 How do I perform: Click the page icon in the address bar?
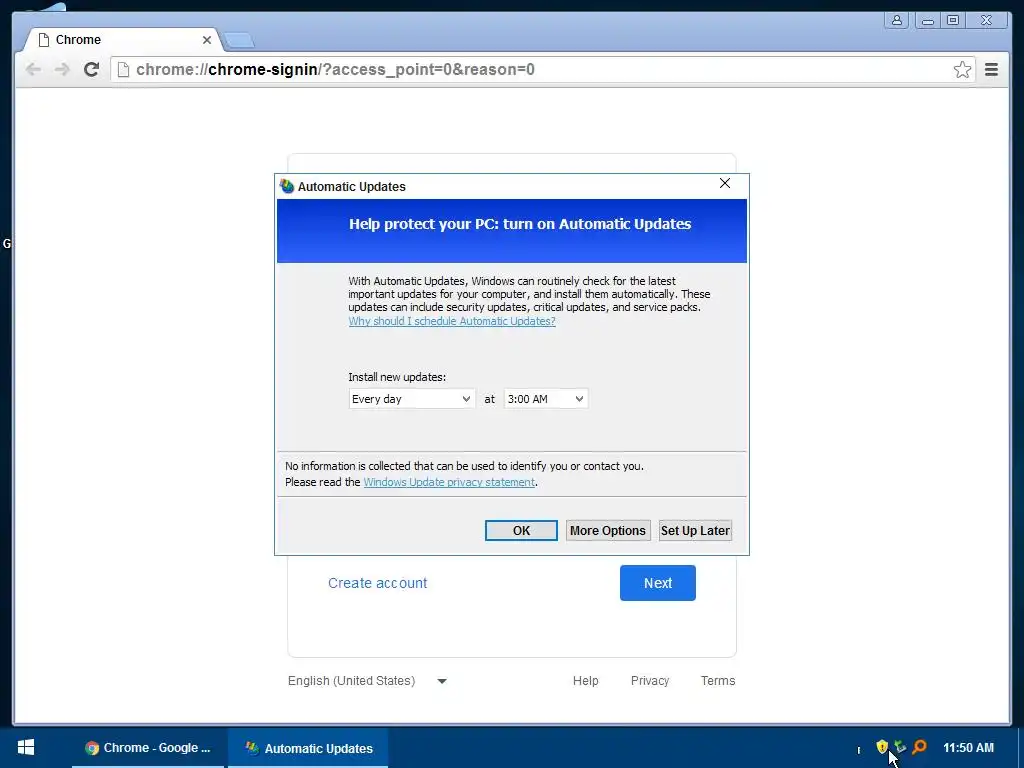coord(123,69)
